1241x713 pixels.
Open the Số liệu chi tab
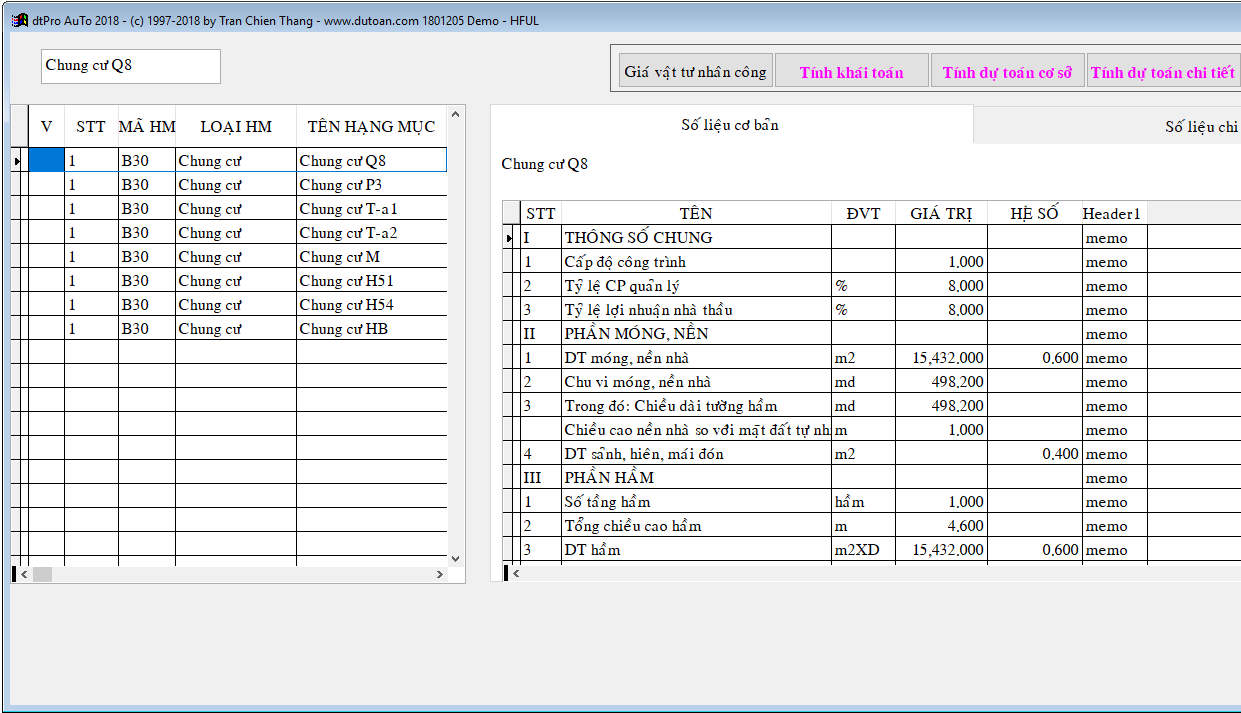point(1200,127)
